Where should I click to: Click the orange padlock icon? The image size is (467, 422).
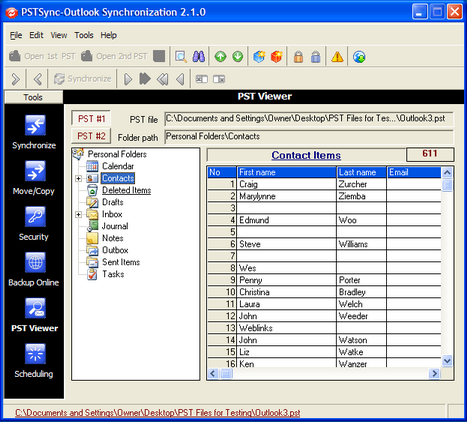point(298,57)
